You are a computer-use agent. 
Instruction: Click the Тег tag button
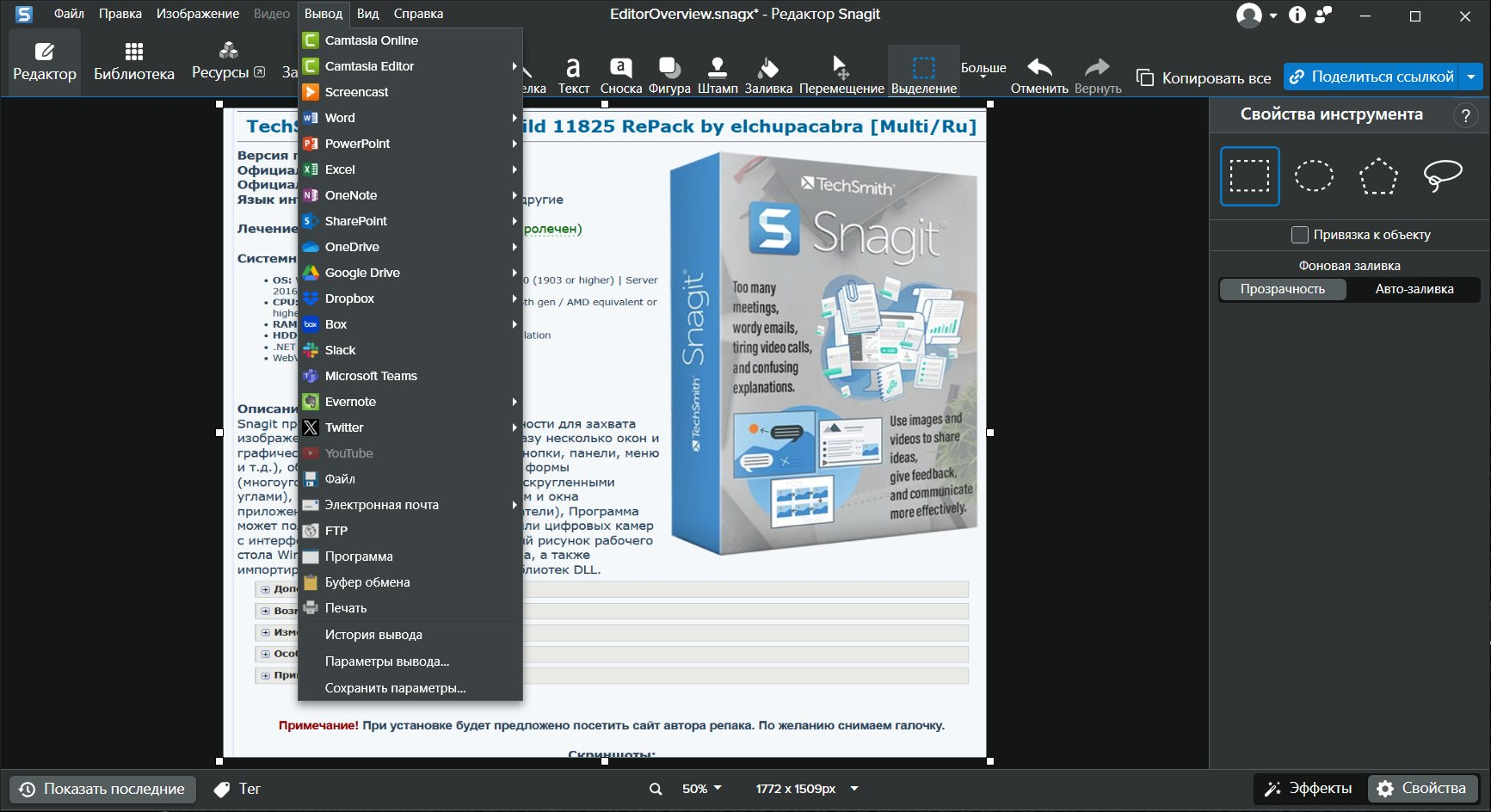click(237, 789)
